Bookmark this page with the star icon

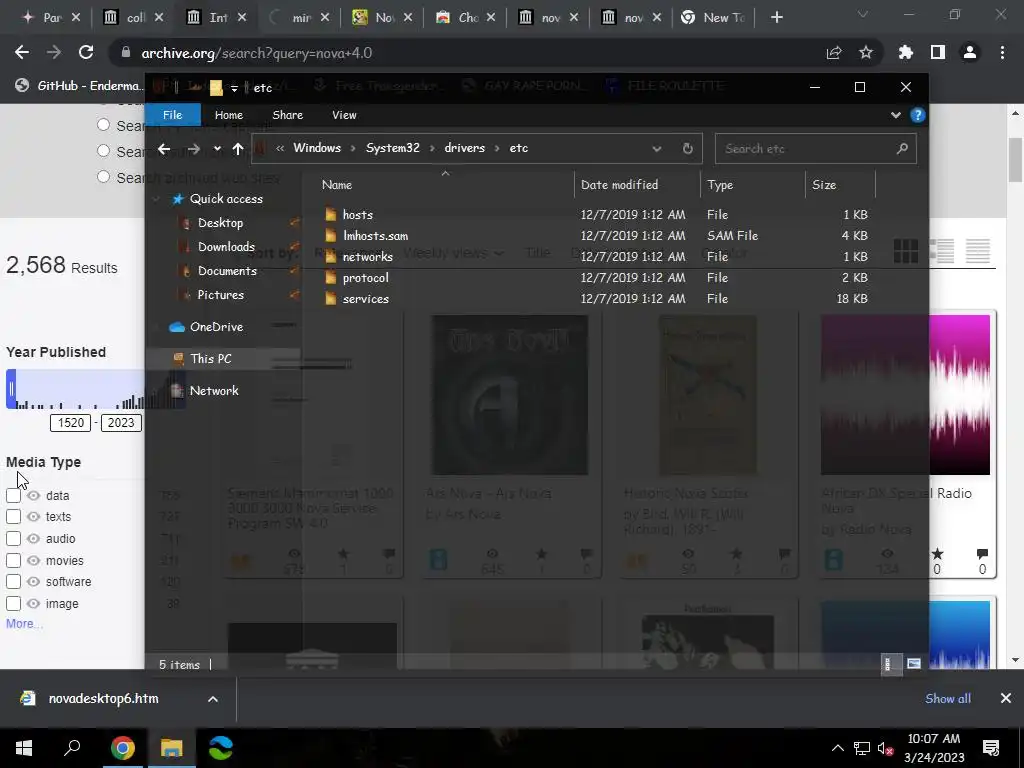[x=866, y=53]
